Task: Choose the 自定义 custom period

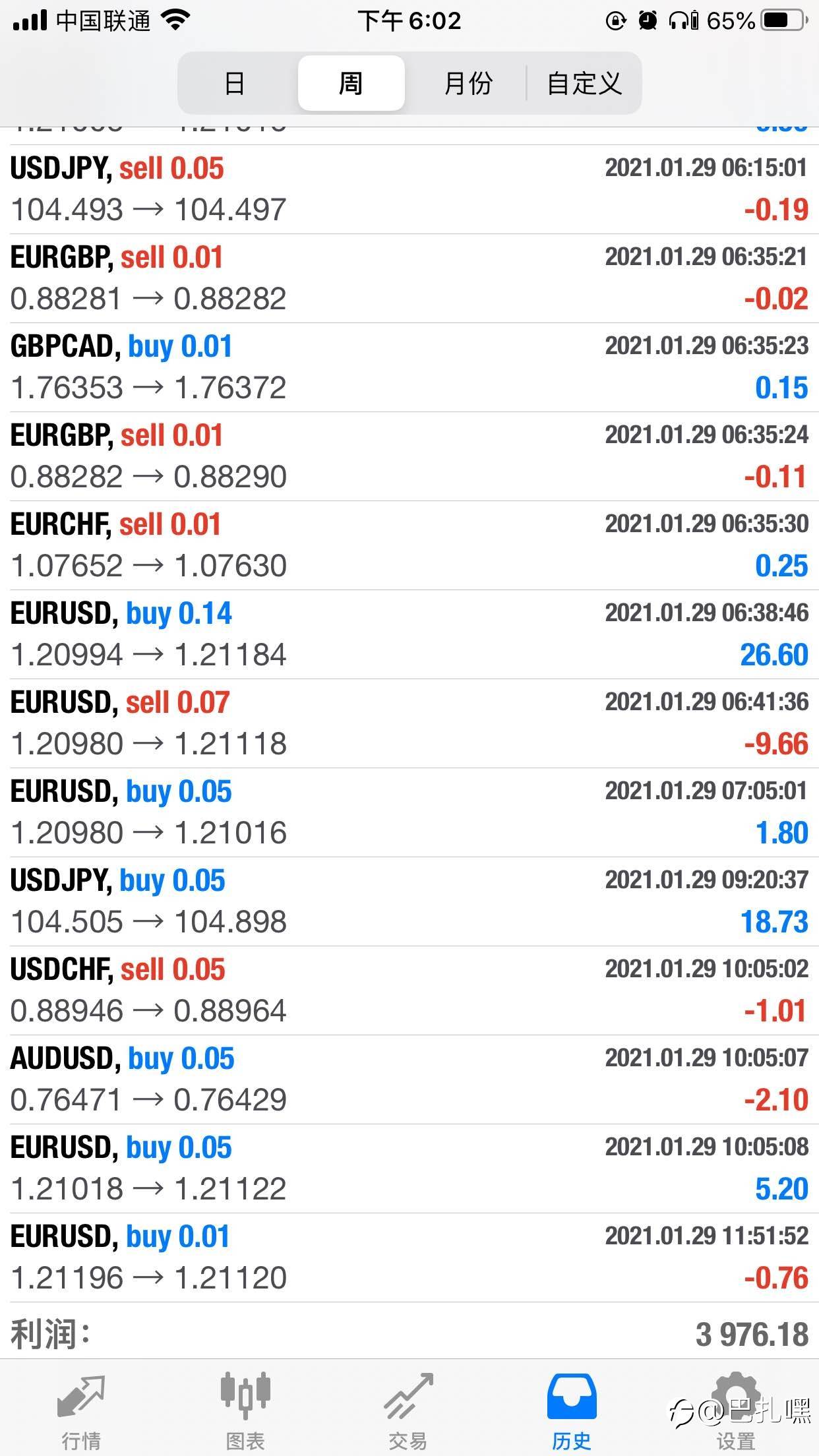Action: [584, 84]
